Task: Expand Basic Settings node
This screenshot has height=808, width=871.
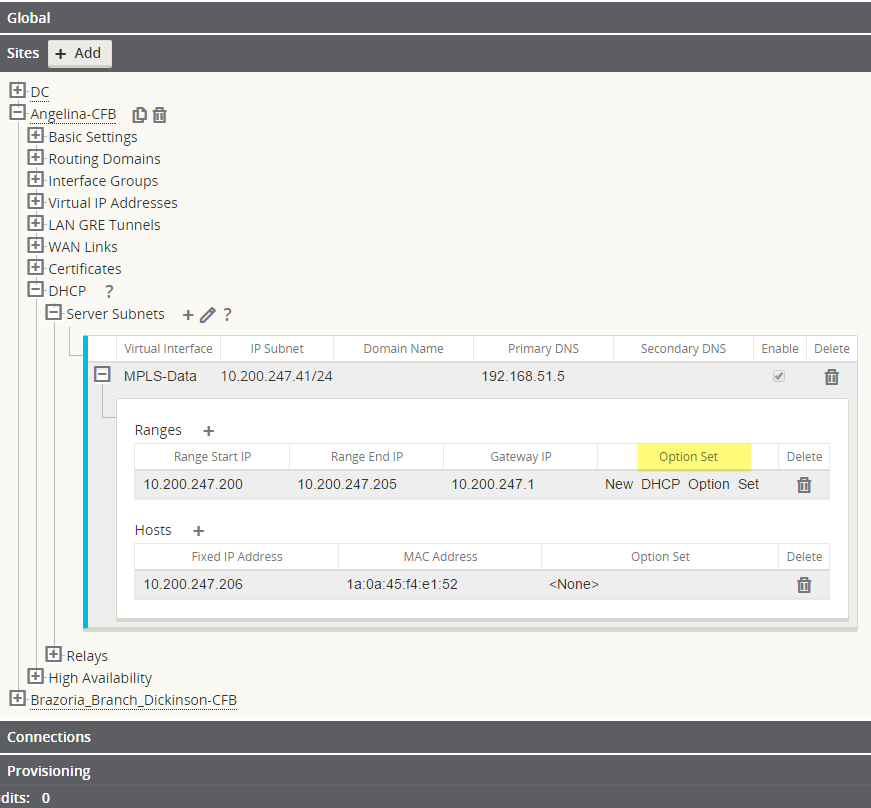Action: 36,135
